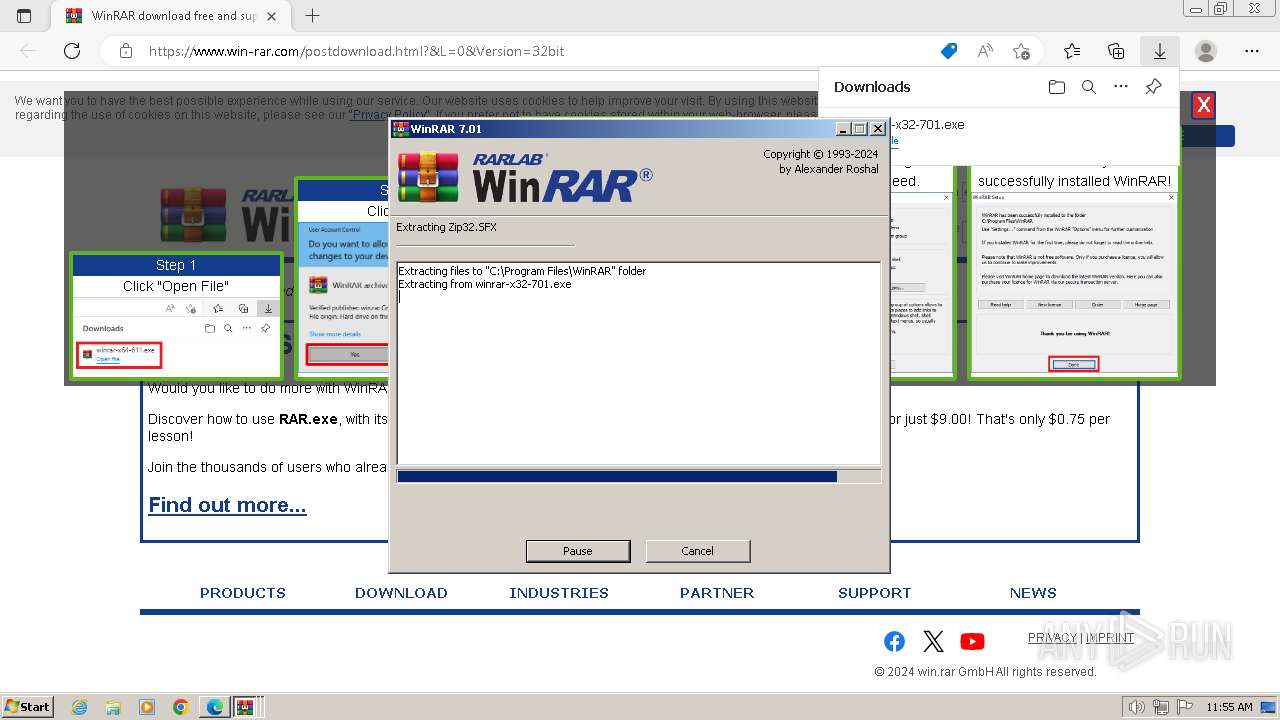Open Action Center flag icon
Viewport: 1280px width, 720px height.
point(1185,707)
